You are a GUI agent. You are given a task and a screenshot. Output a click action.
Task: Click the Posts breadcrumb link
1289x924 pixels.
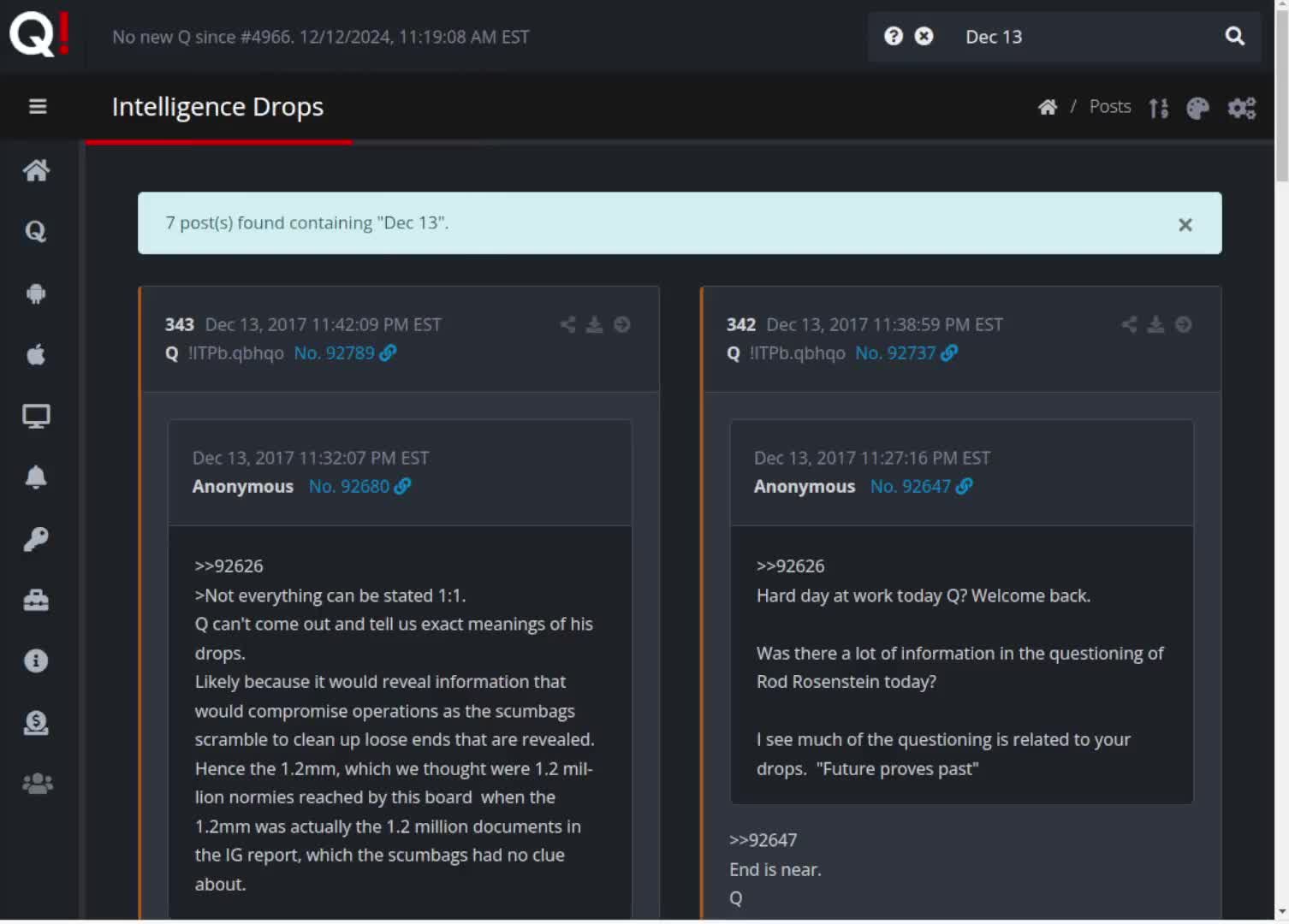click(1110, 107)
